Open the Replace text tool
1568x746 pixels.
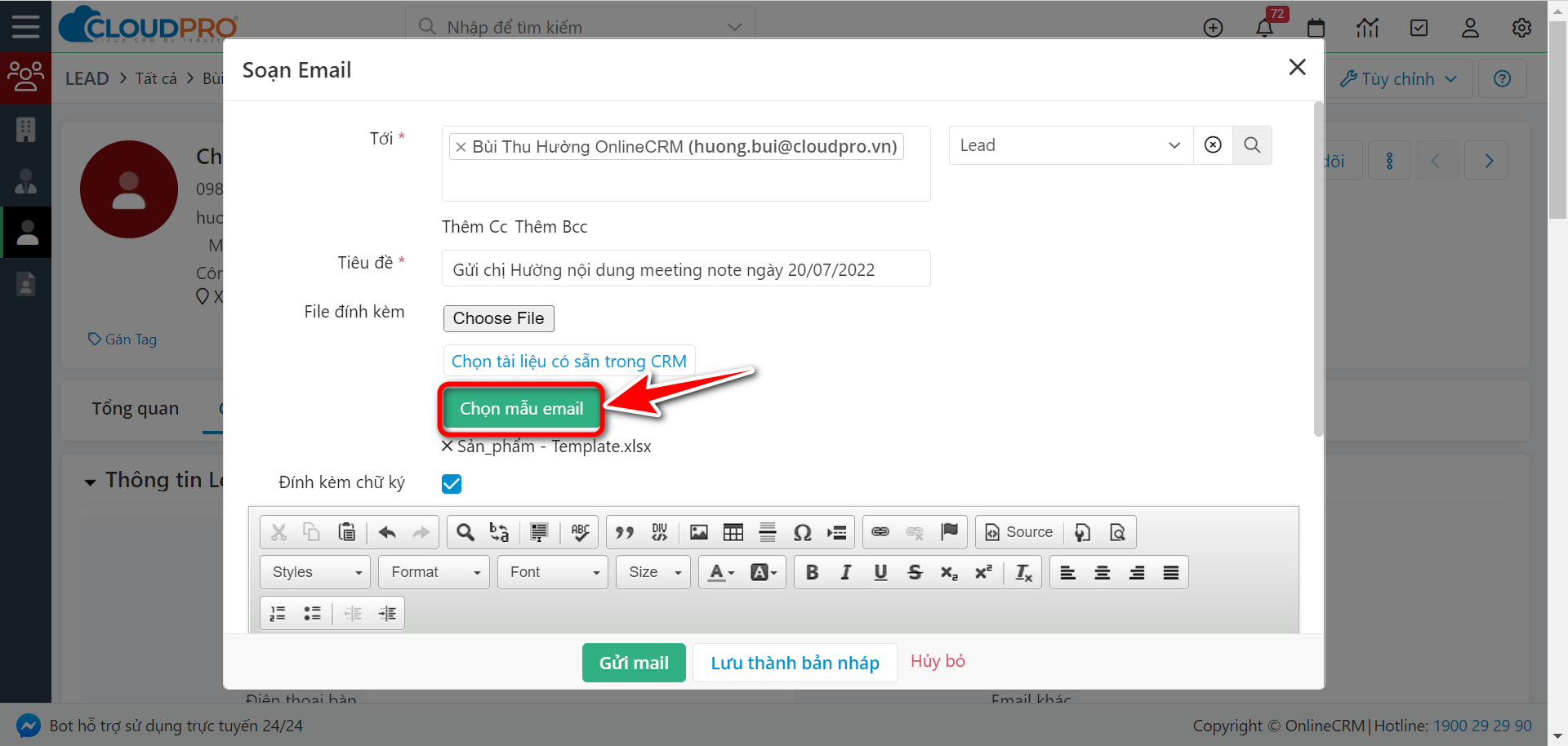[499, 532]
